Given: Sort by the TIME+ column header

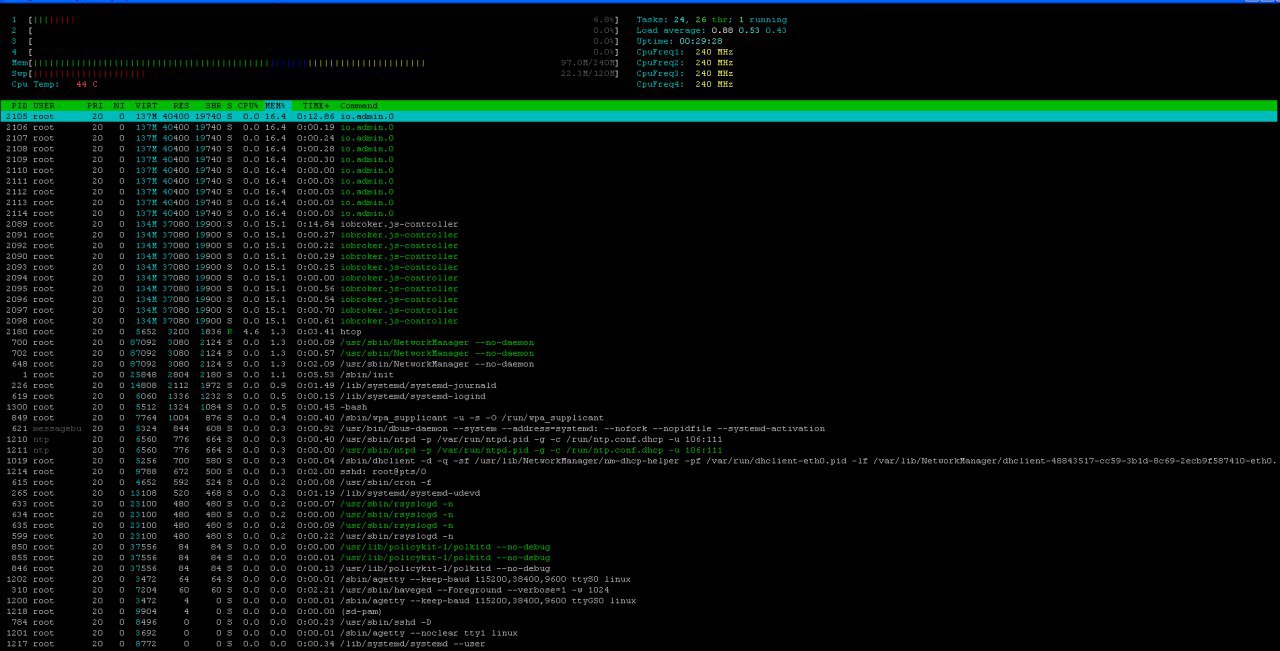Looking at the screenshot, I should (x=316, y=105).
